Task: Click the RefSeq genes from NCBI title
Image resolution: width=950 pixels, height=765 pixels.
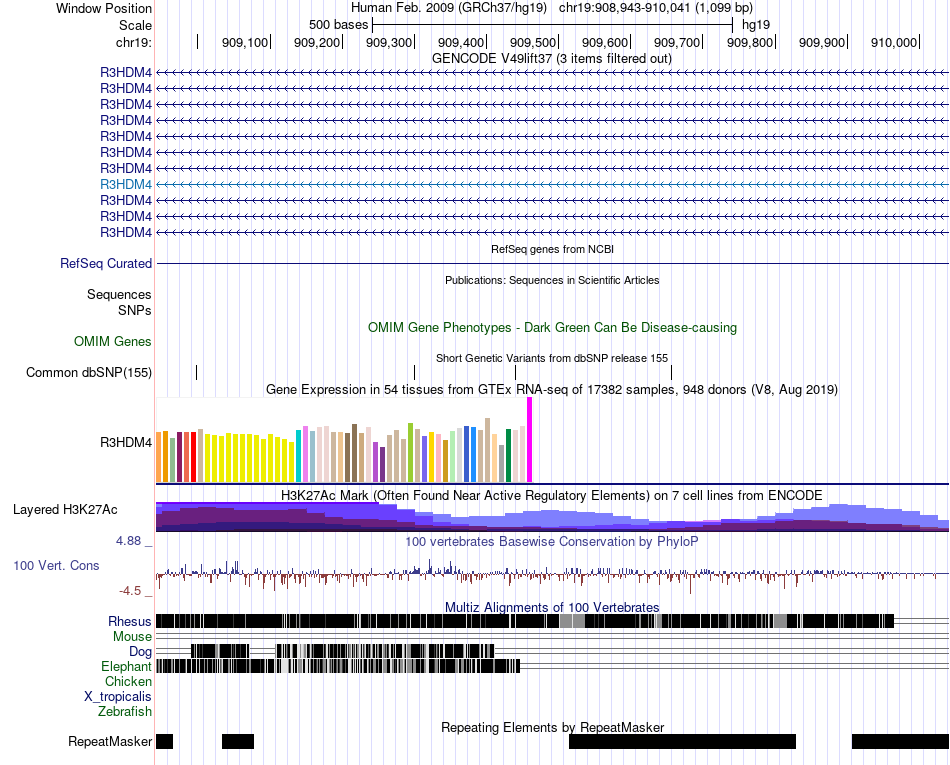Action: point(553,249)
